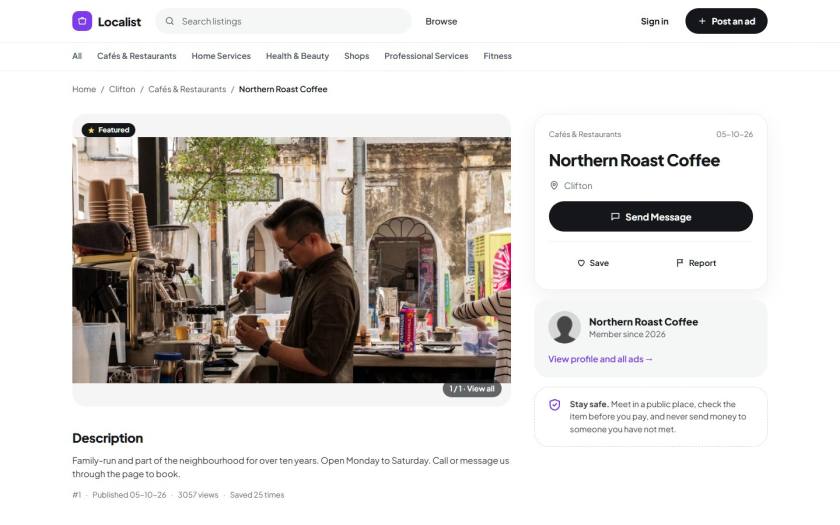Screen dimensions: 840x525
Task: Save this listing
Action: [593, 263]
